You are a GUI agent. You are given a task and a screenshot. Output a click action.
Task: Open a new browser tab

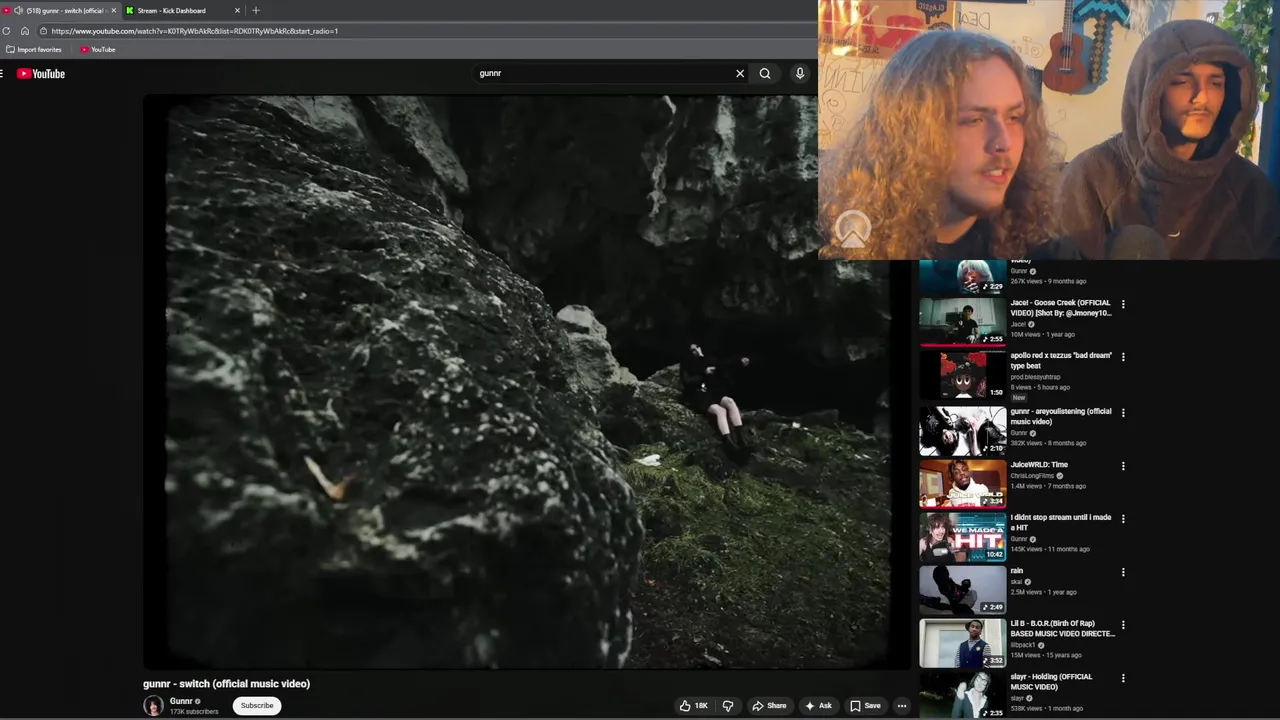point(256,11)
